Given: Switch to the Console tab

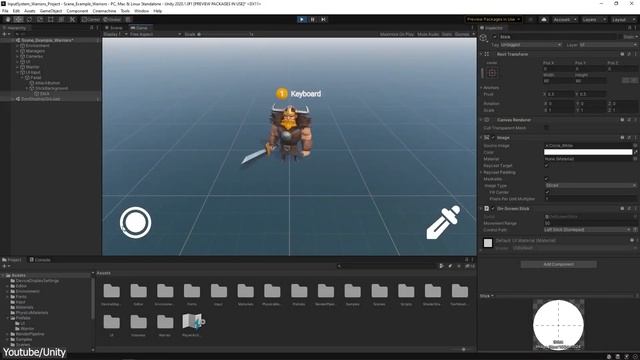Looking at the screenshot, I should (x=40, y=260).
